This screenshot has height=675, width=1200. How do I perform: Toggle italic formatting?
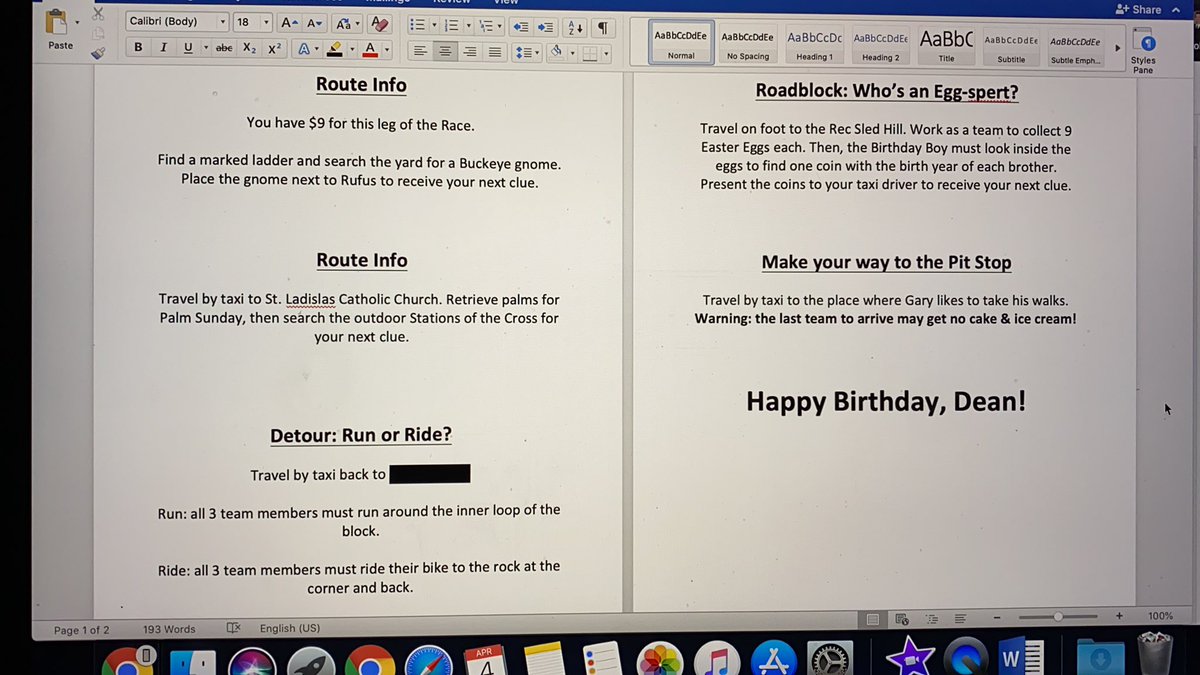pos(163,48)
